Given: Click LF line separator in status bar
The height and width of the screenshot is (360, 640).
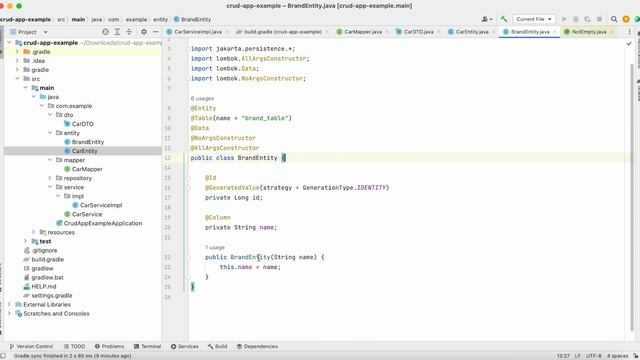Looking at the screenshot, I should coord(578,356).
